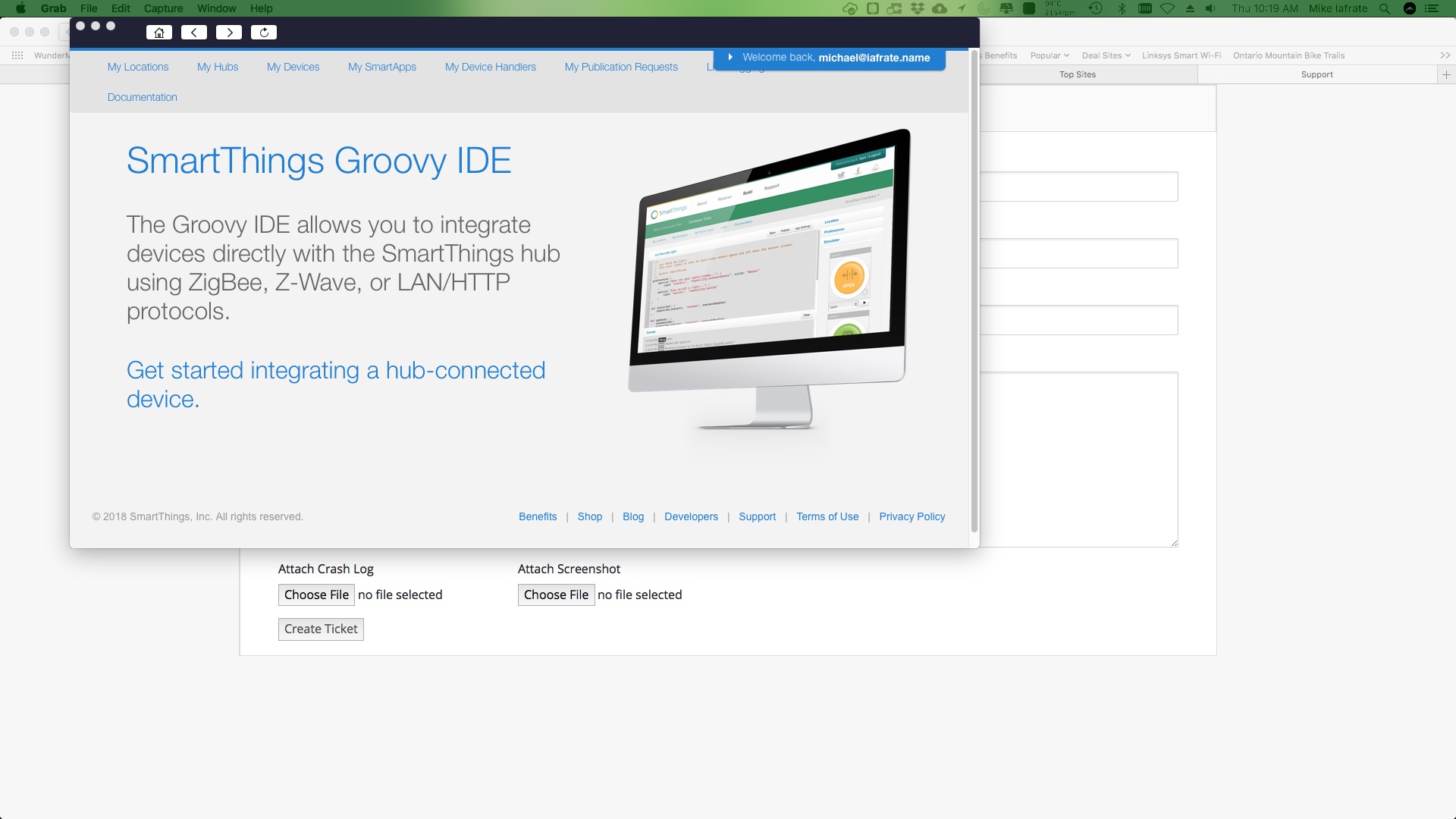Open My Devices
This screenshot has width=1456, height=819.
(293, 67)
